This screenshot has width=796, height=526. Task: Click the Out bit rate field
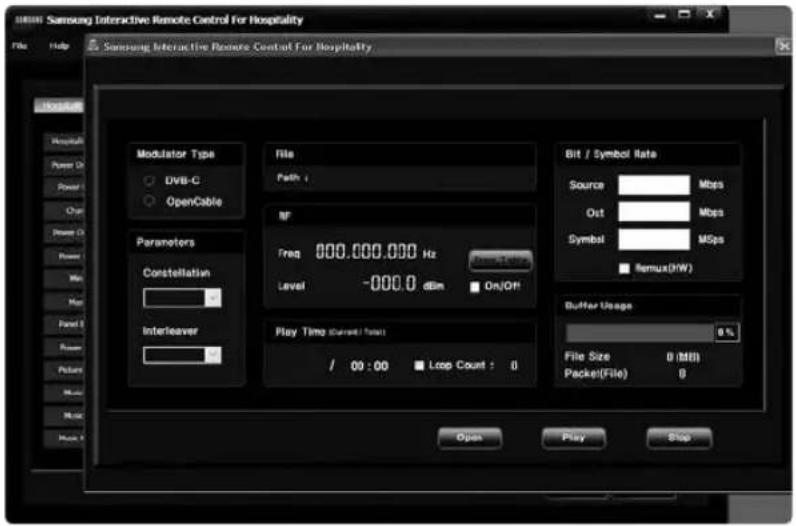coord(654,212)
